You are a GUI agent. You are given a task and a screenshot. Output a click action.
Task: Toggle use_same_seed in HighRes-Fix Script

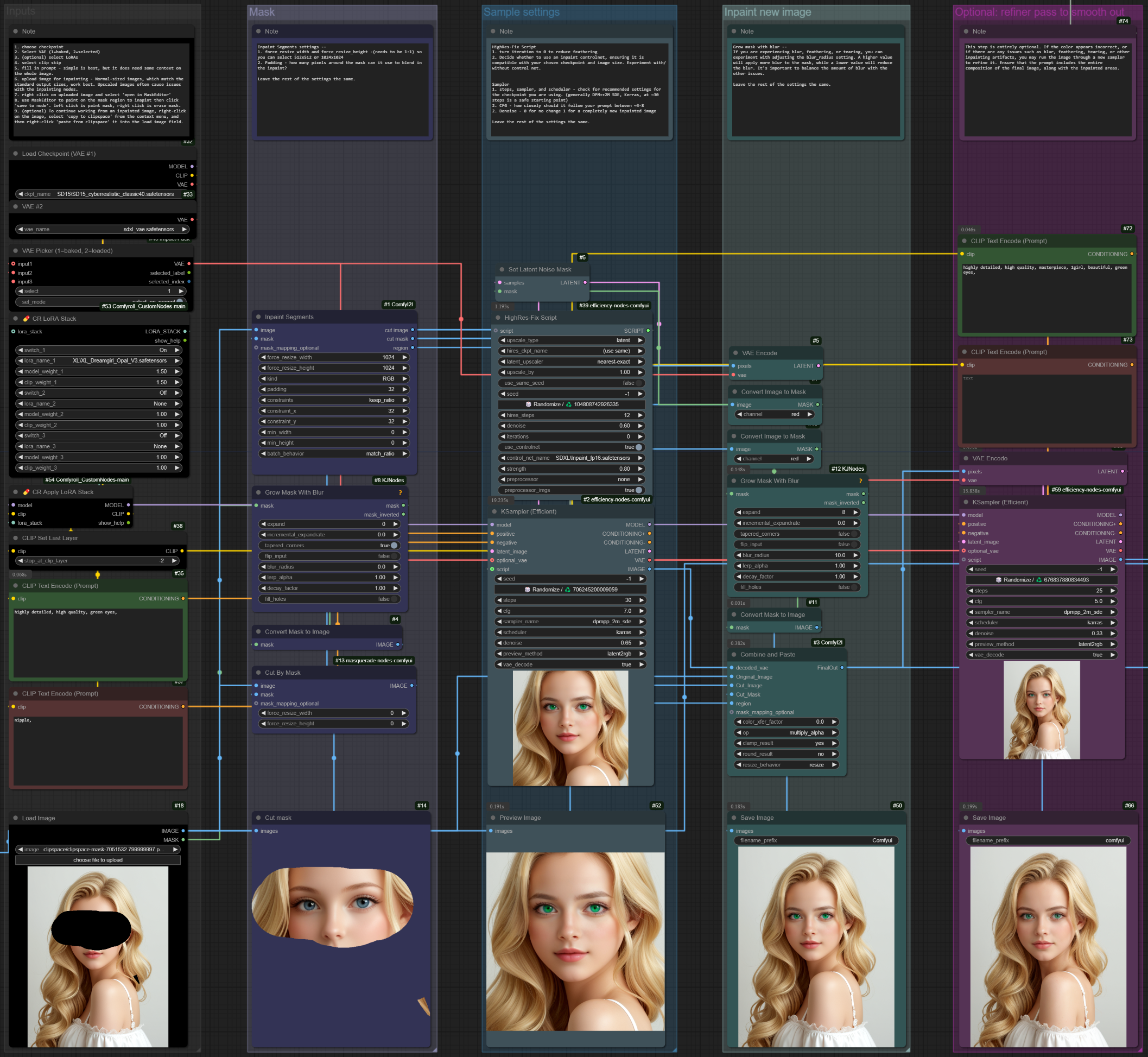[x=572, y=383]
